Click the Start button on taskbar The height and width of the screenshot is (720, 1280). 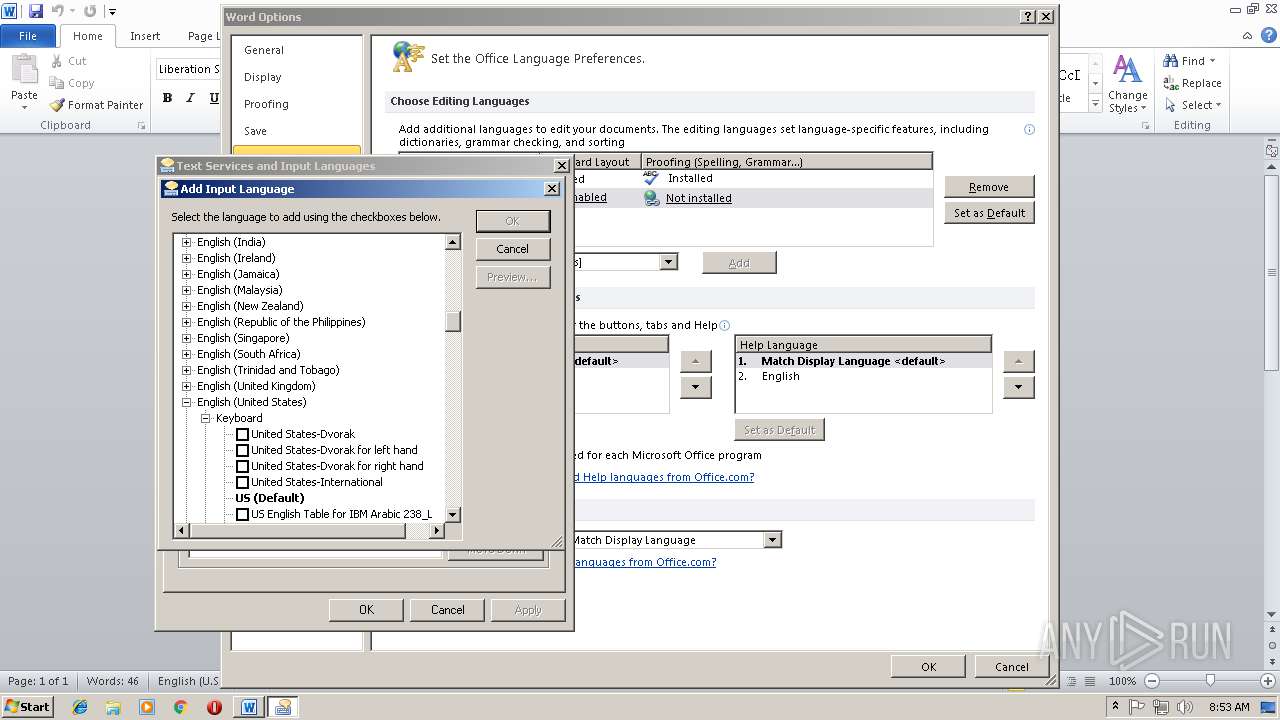pyautogui.click(x=28, y=706)
